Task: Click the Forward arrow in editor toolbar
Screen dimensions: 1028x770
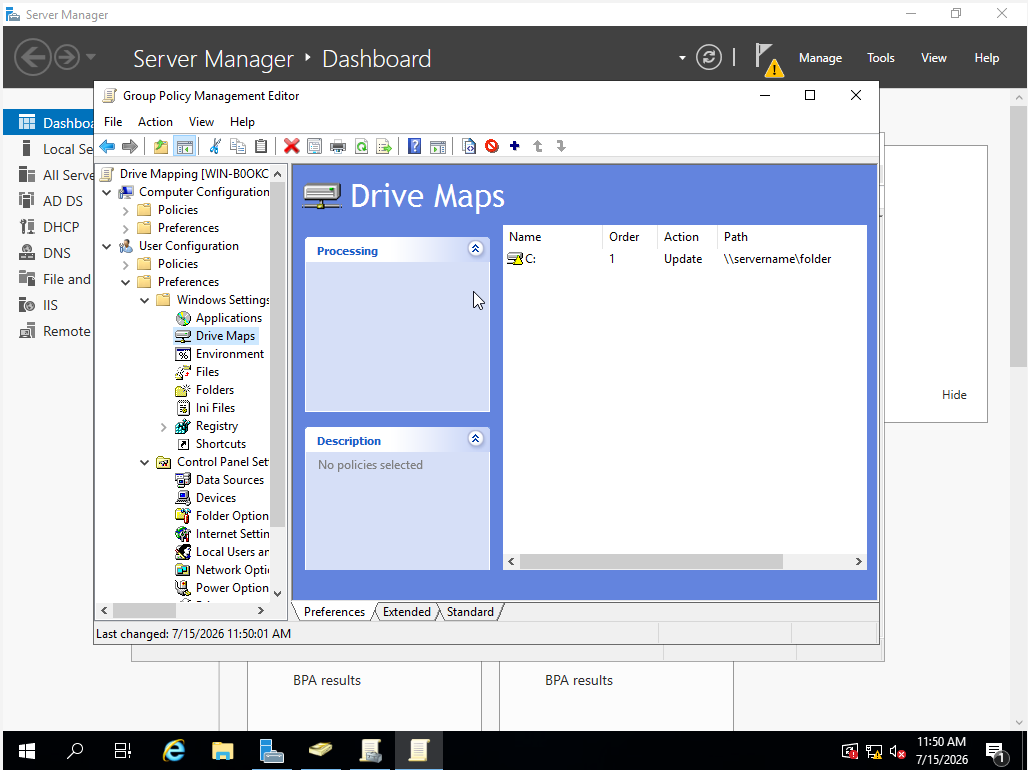Action: (x=130, y=146)
